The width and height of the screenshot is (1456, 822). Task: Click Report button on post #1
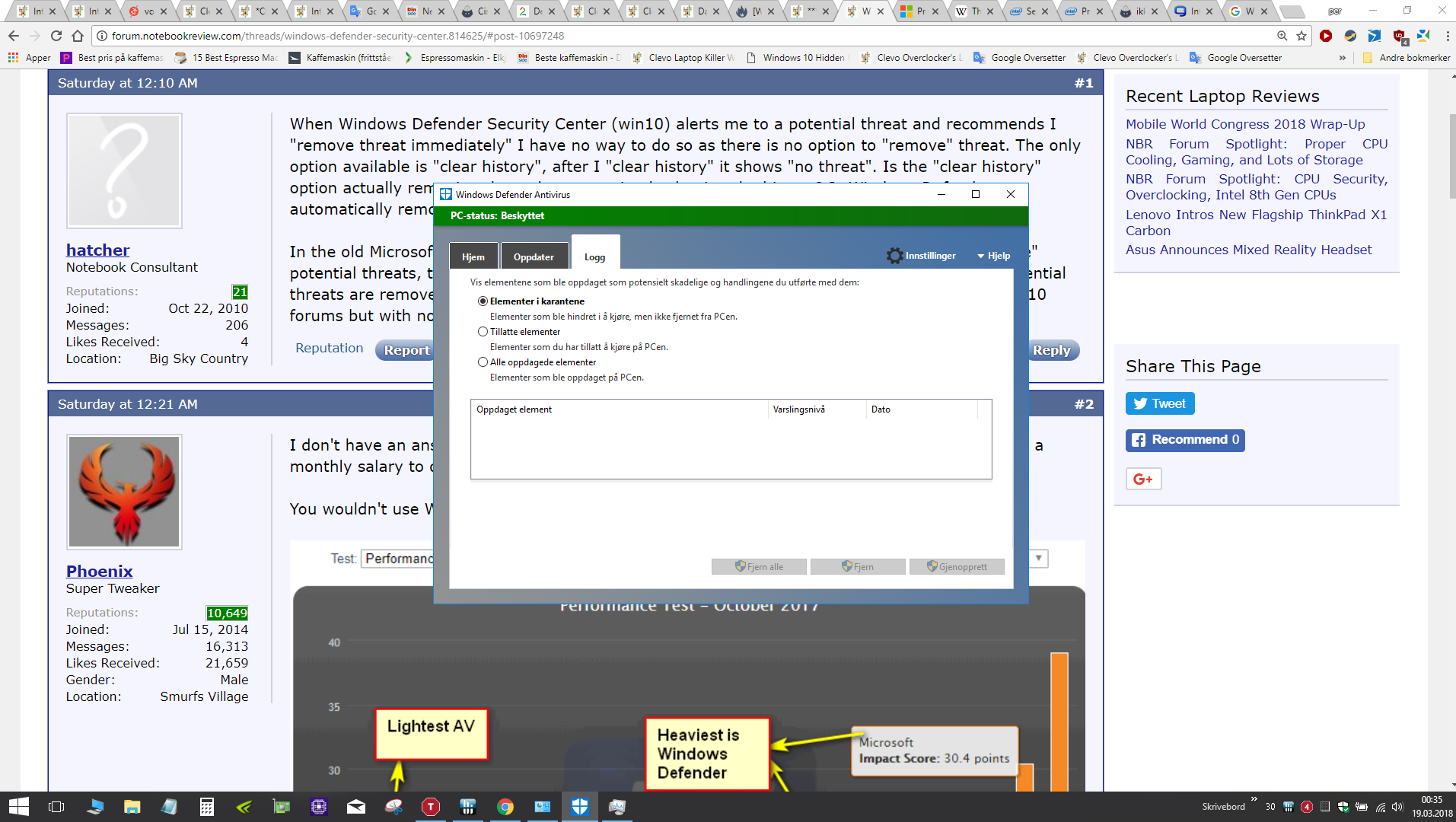pos(406,350)
